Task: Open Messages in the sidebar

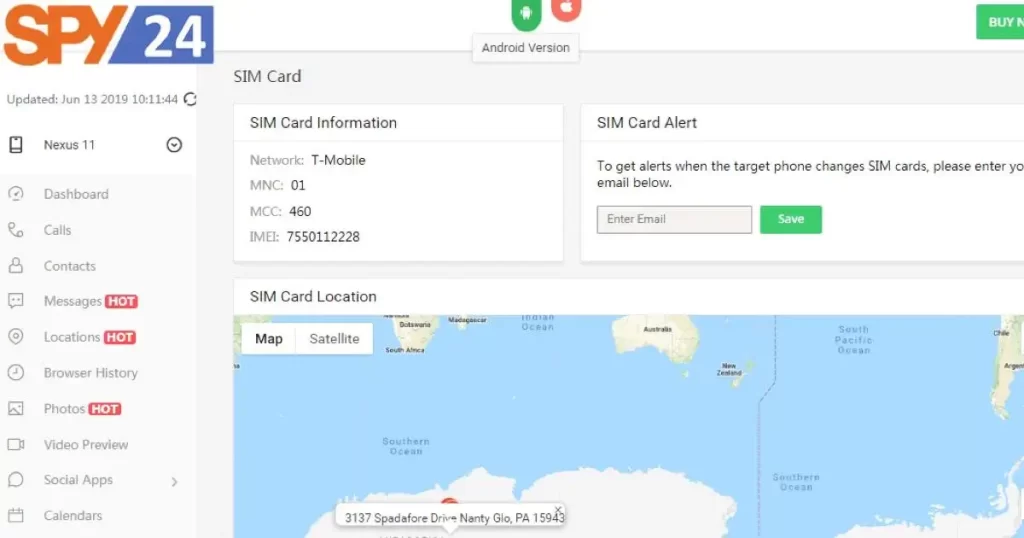Action: click(x=72, y=301)
